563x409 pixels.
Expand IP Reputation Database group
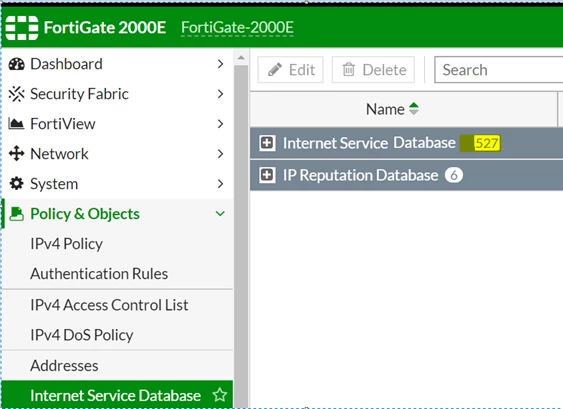coord(267,175)
